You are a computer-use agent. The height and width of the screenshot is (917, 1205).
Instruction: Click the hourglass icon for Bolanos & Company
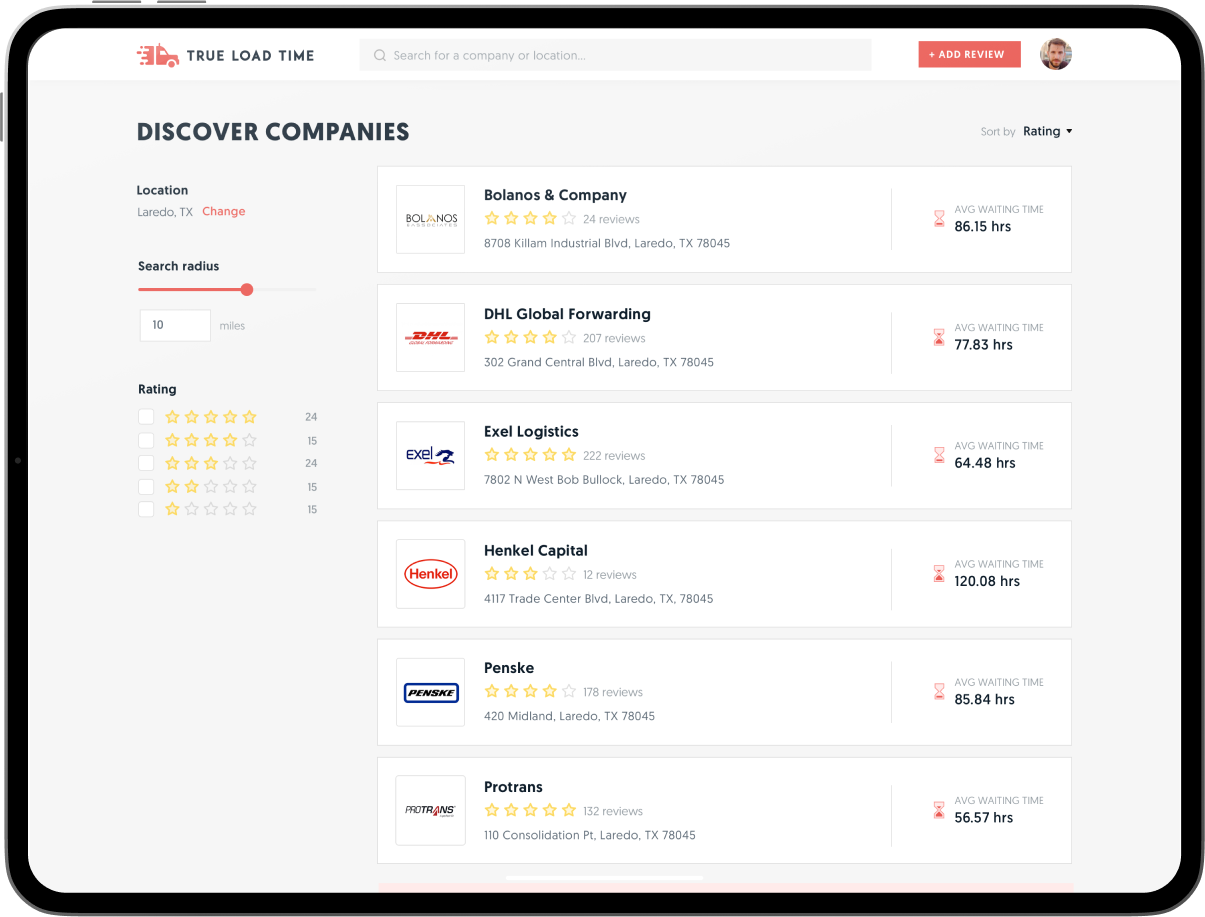coord(938,219)
